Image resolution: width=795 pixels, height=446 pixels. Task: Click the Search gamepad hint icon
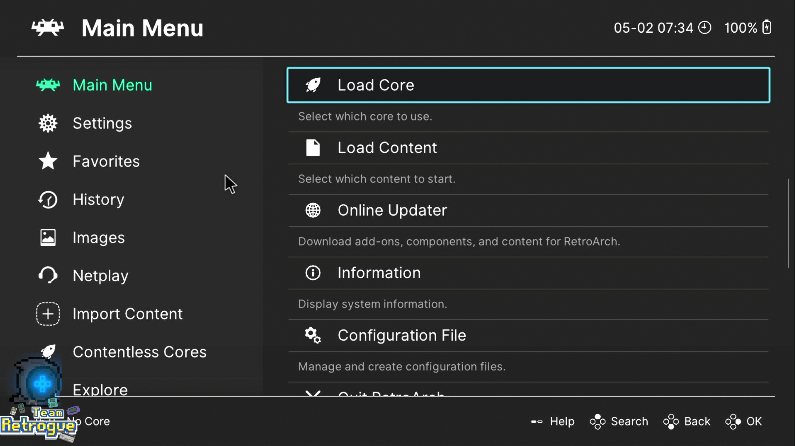pos(598,421)
